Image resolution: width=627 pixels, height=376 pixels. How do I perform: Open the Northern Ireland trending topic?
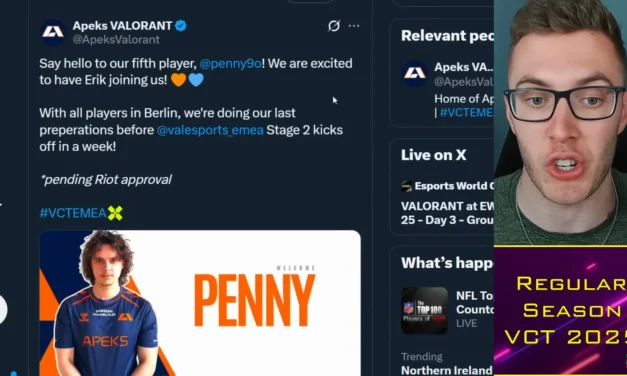447,370
